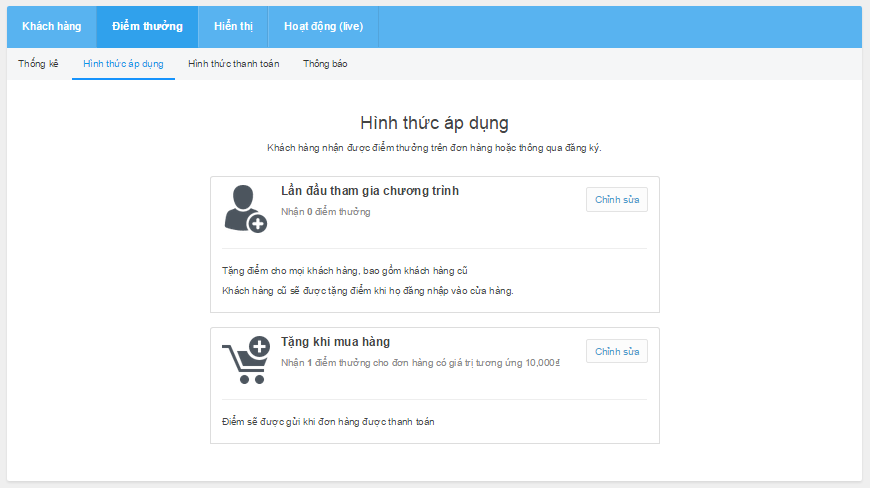This screenshot has width=870, height=489.
Task: Open the Hình thức thanh toán sub-tab
Action: pos(234,64)
